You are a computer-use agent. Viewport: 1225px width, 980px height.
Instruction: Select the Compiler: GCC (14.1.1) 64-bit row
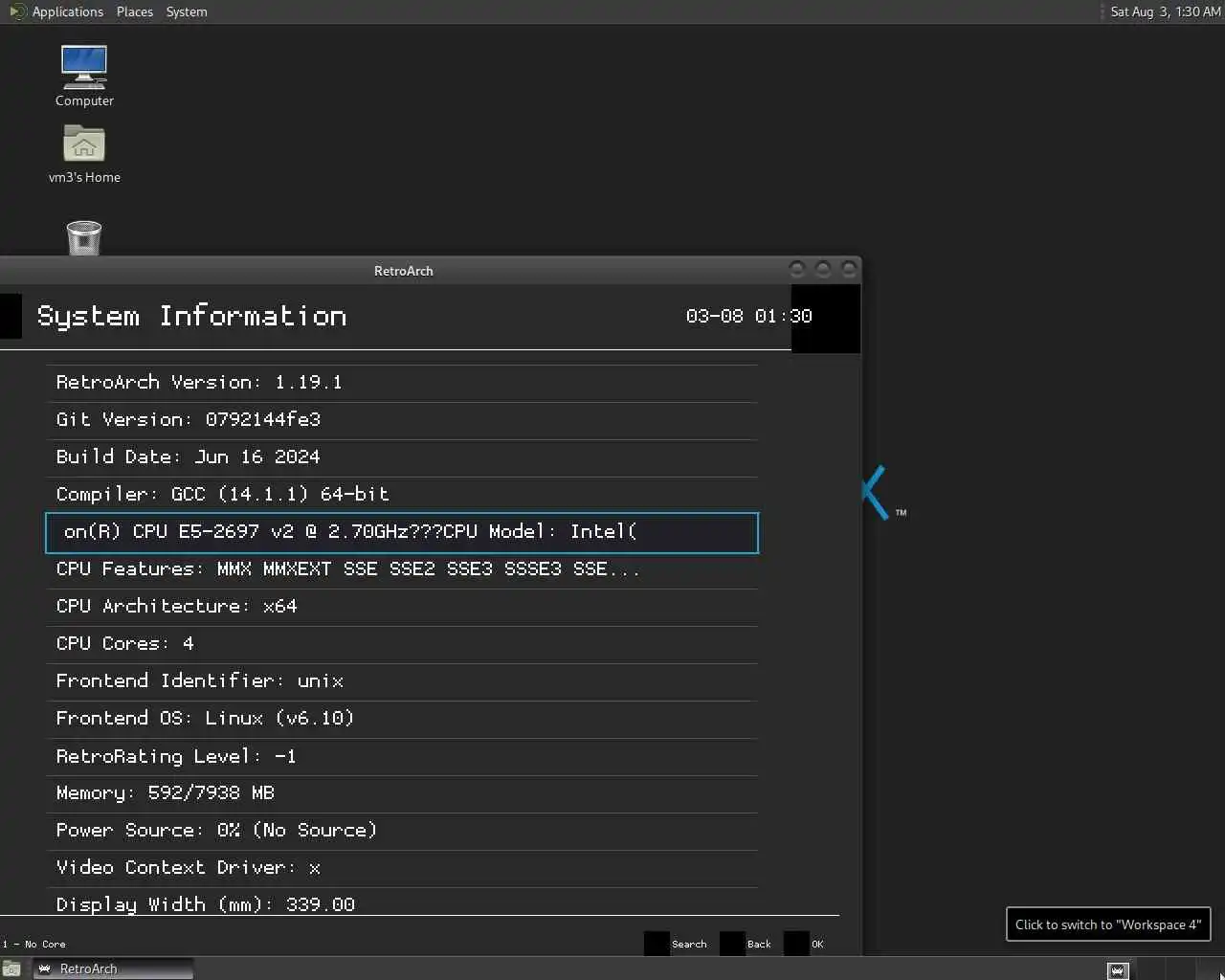(x=402, y=495)
